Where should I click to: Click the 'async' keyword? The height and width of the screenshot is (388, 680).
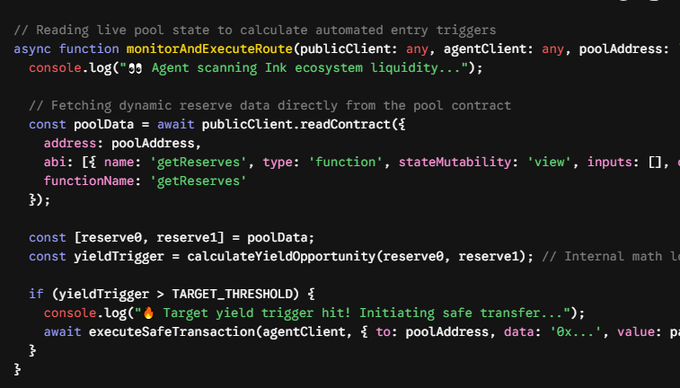33,49
